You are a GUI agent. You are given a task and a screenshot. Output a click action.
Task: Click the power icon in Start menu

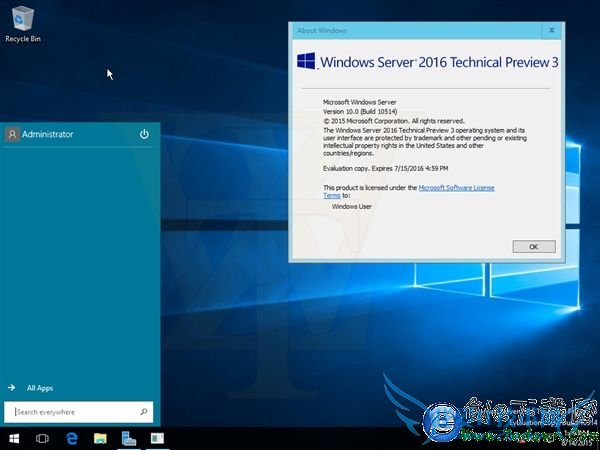[144, 134]
